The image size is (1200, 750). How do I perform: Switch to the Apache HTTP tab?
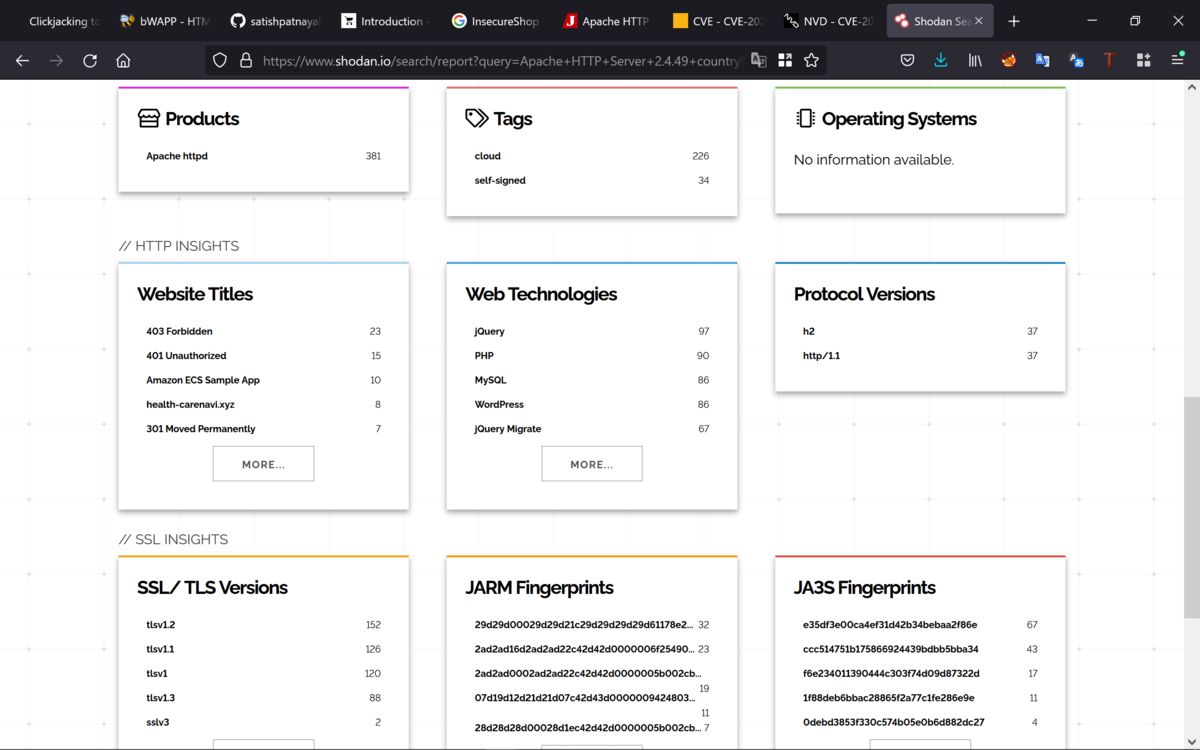coord(607,21)
